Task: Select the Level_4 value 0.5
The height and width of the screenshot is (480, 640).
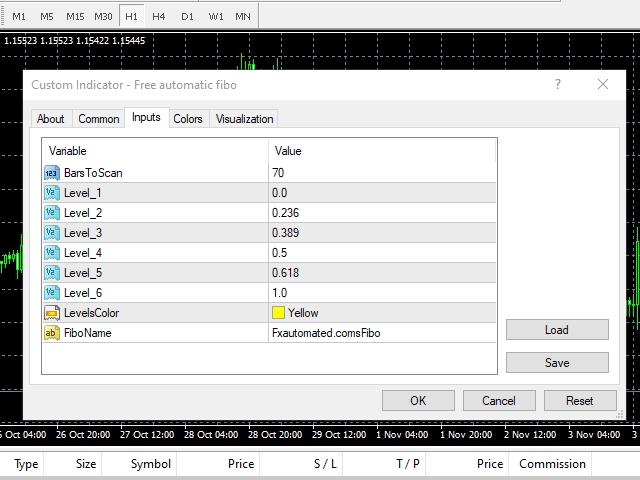Action: point(280,253)
